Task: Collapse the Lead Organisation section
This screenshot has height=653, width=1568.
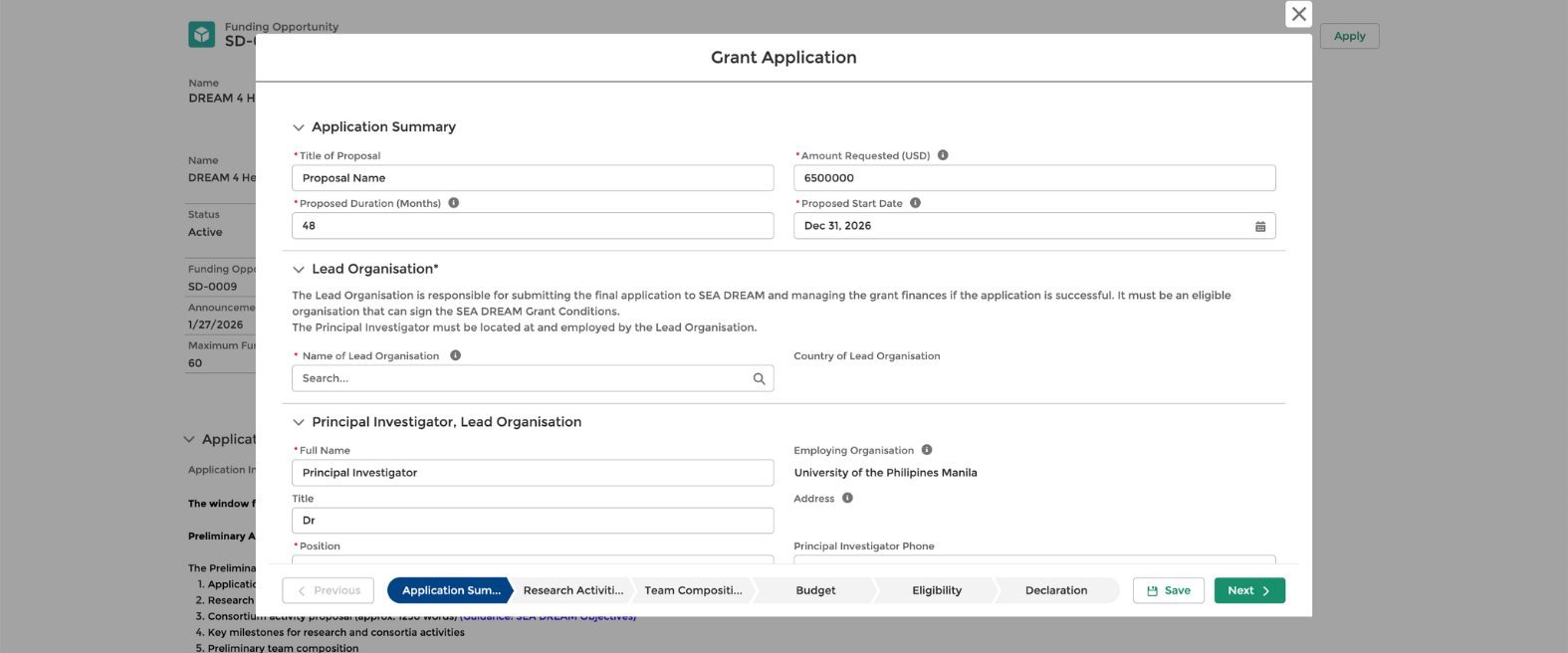Action: (x=298, y=270)
